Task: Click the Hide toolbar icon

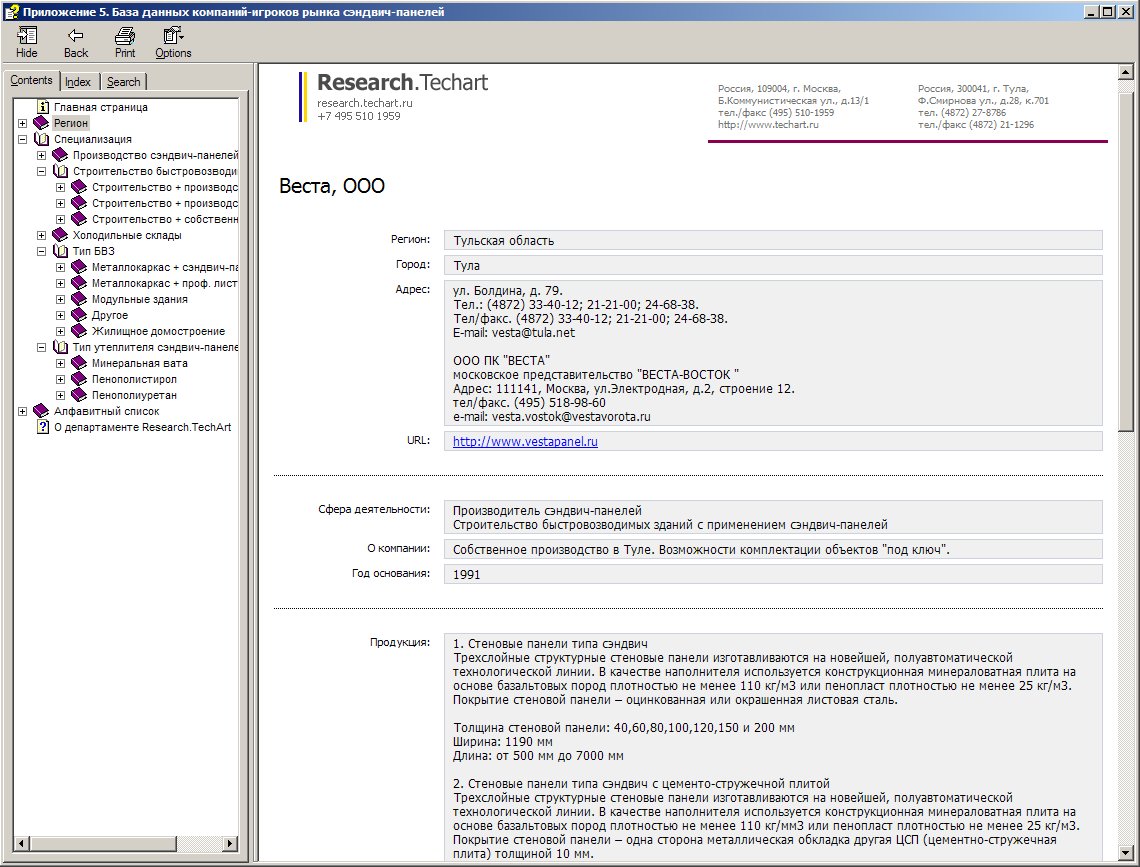Action: click(x=27, y=35)
